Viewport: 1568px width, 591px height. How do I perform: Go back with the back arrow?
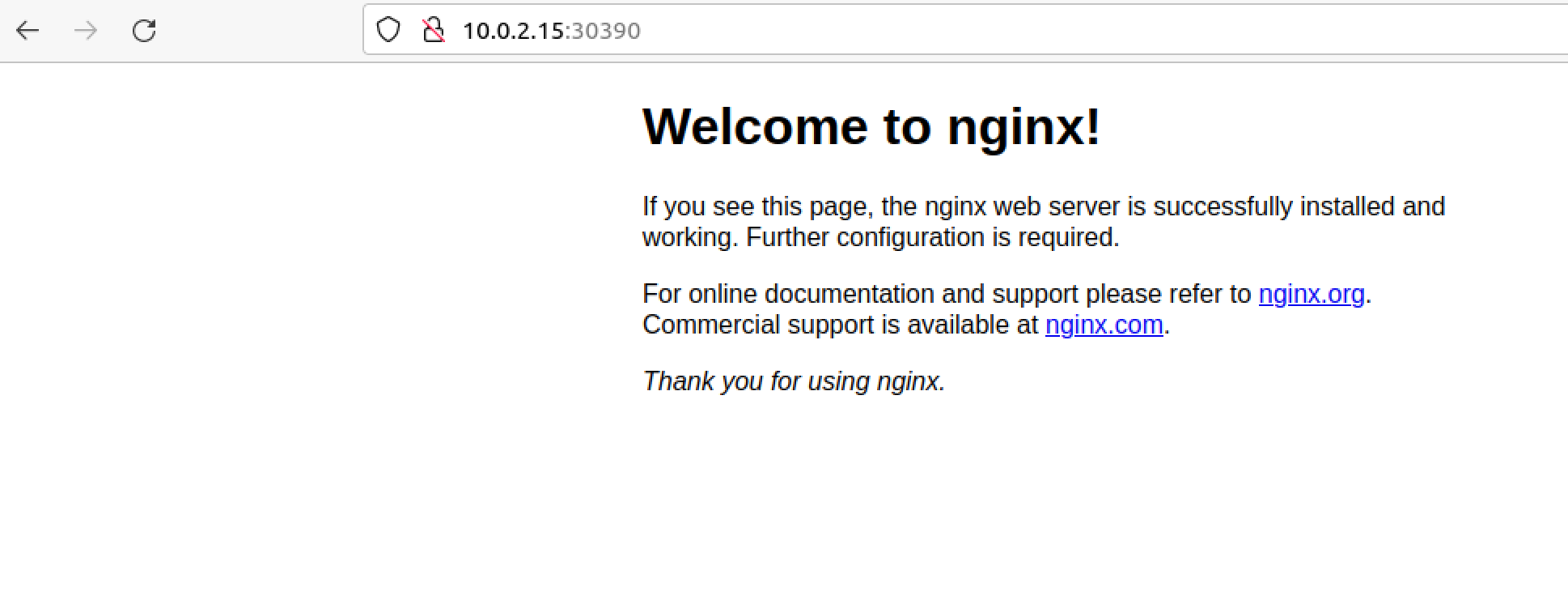coord(28,31)
